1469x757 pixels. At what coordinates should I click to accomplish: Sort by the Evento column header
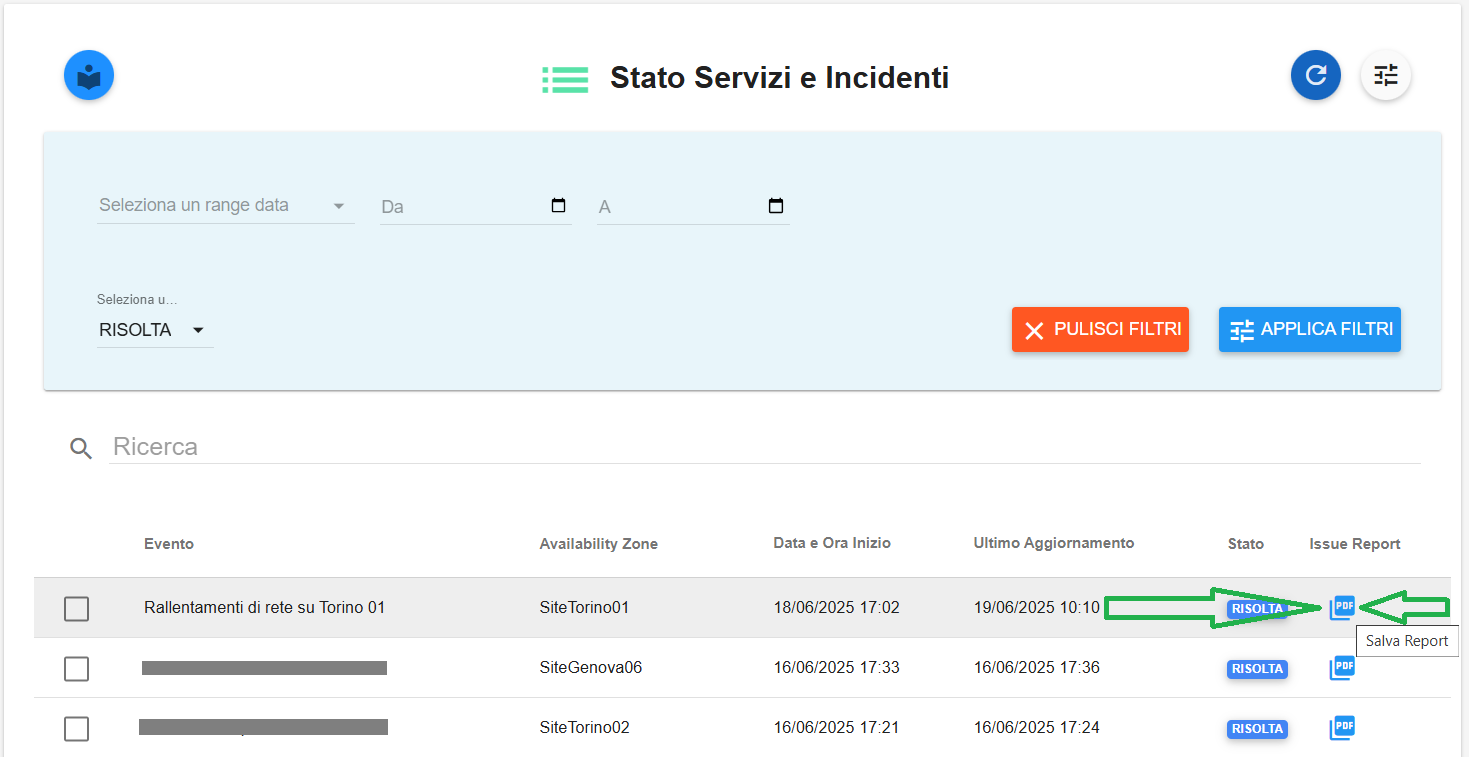169,544
